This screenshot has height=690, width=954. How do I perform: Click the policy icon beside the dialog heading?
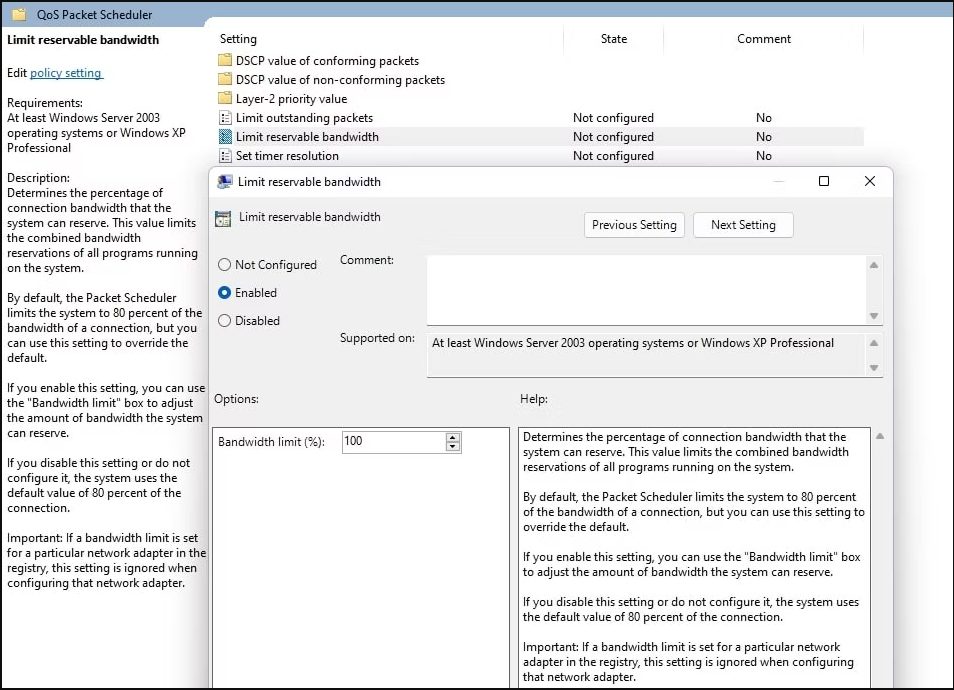coord(223,218)
